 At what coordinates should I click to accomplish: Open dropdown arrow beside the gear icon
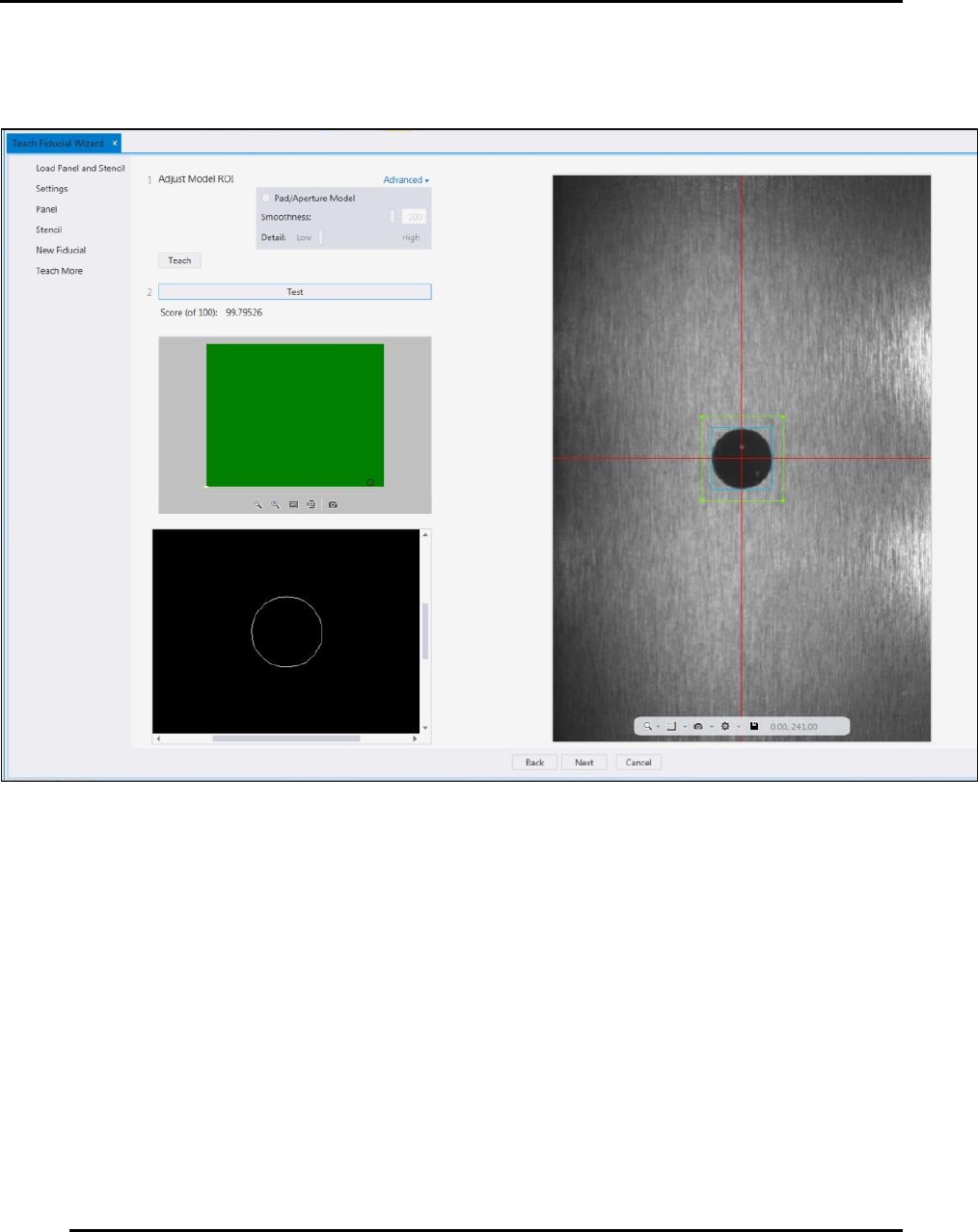click(739, 727)
